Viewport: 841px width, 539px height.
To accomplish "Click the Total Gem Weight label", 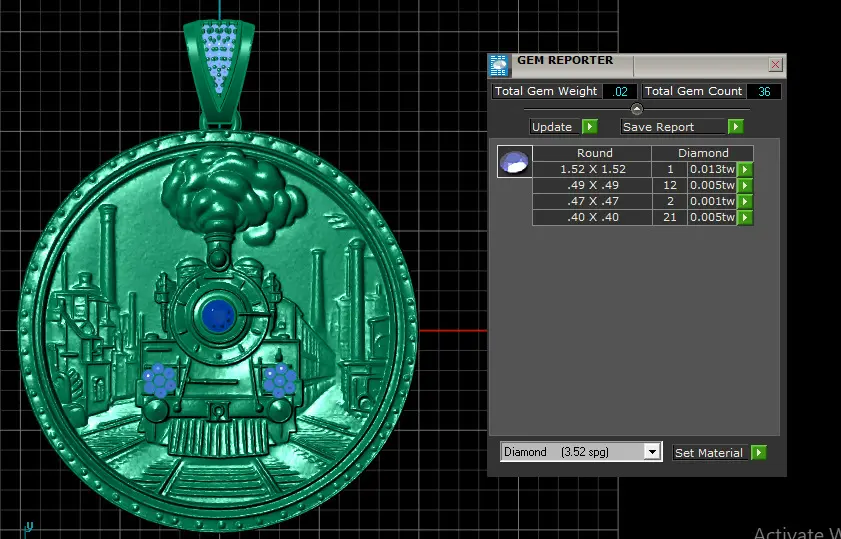I will pos(547,91).
